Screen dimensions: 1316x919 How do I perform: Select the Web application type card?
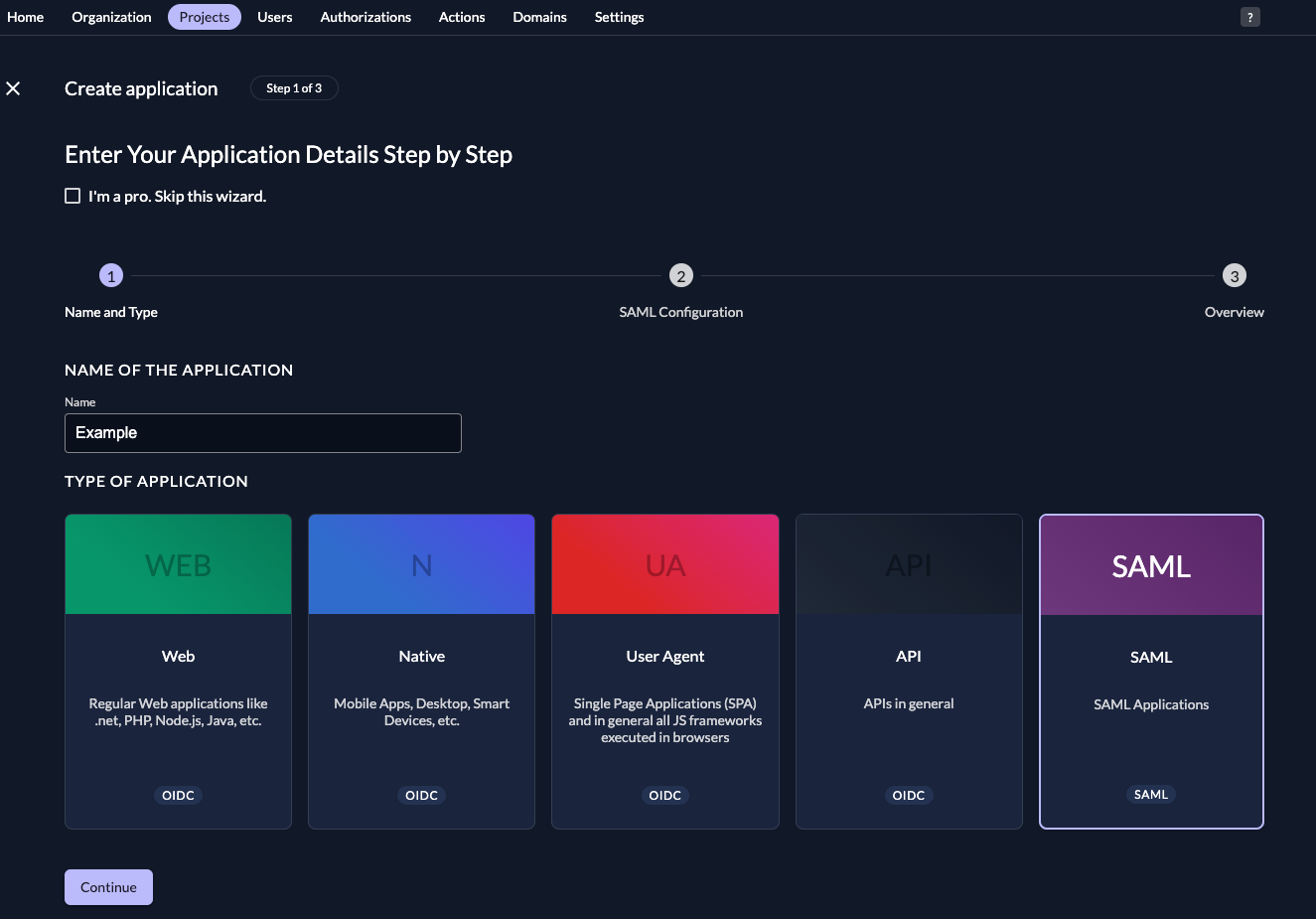click(x=178, y=671)
